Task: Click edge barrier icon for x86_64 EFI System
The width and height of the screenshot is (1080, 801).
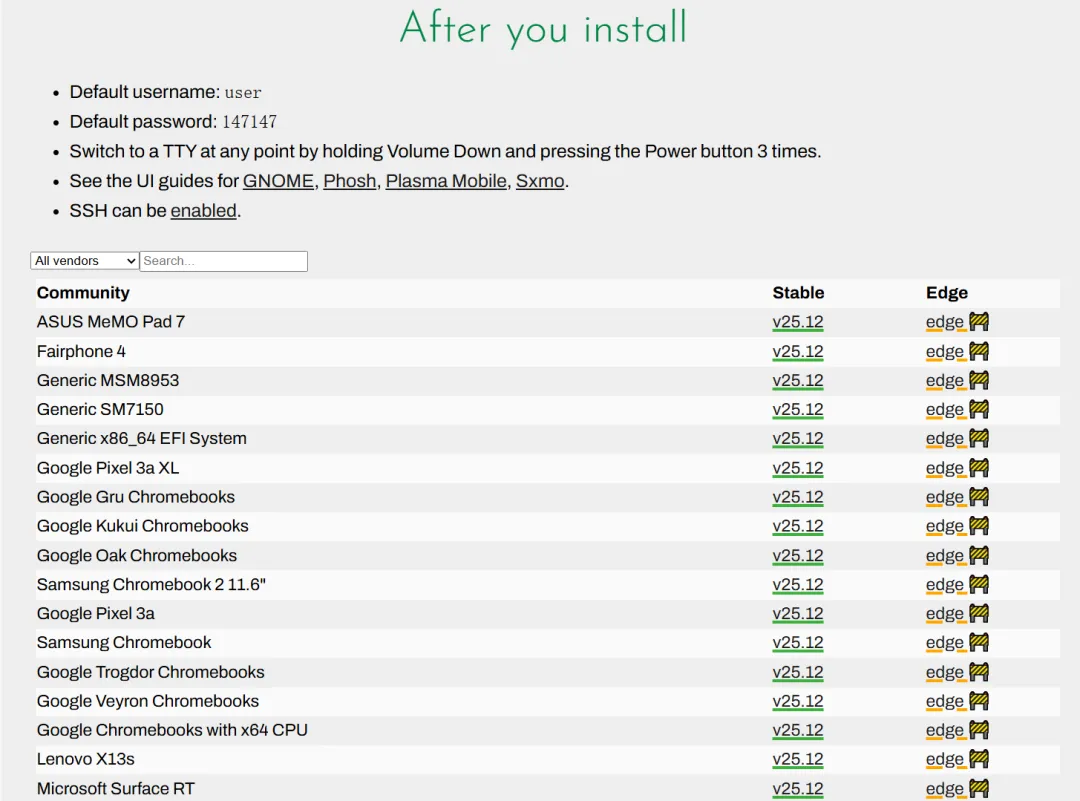Action: tap(979, 438)
